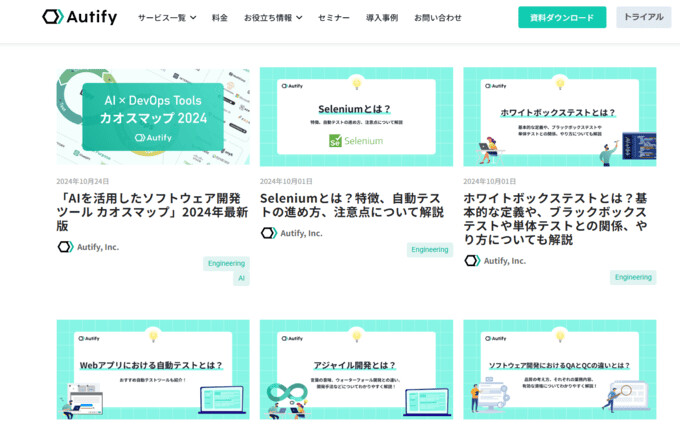Select the Engineering tag on the カオスマップ article

[x=226, y=263]
